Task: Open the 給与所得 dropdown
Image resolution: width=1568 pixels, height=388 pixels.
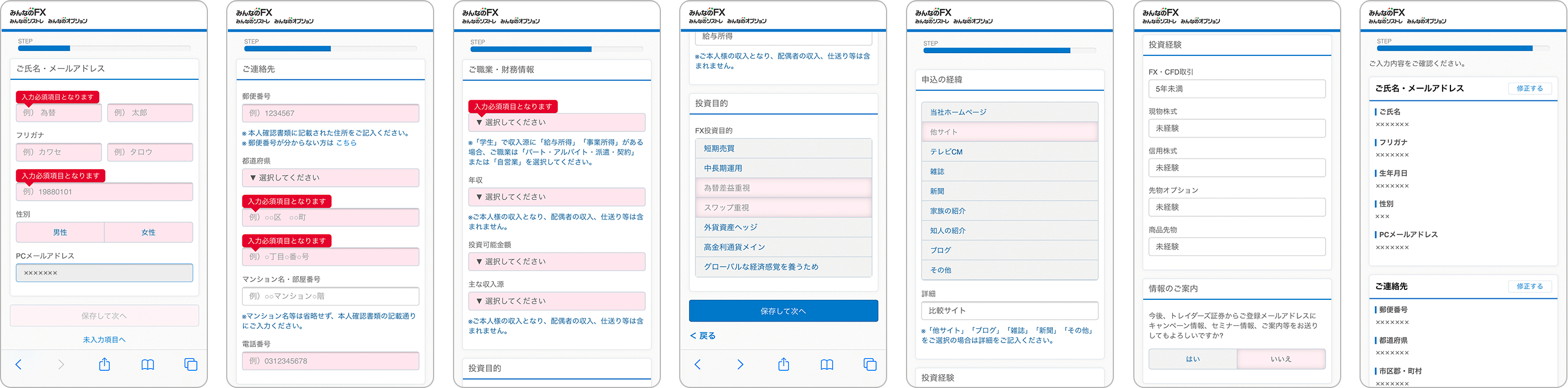Action: point(783,37)
